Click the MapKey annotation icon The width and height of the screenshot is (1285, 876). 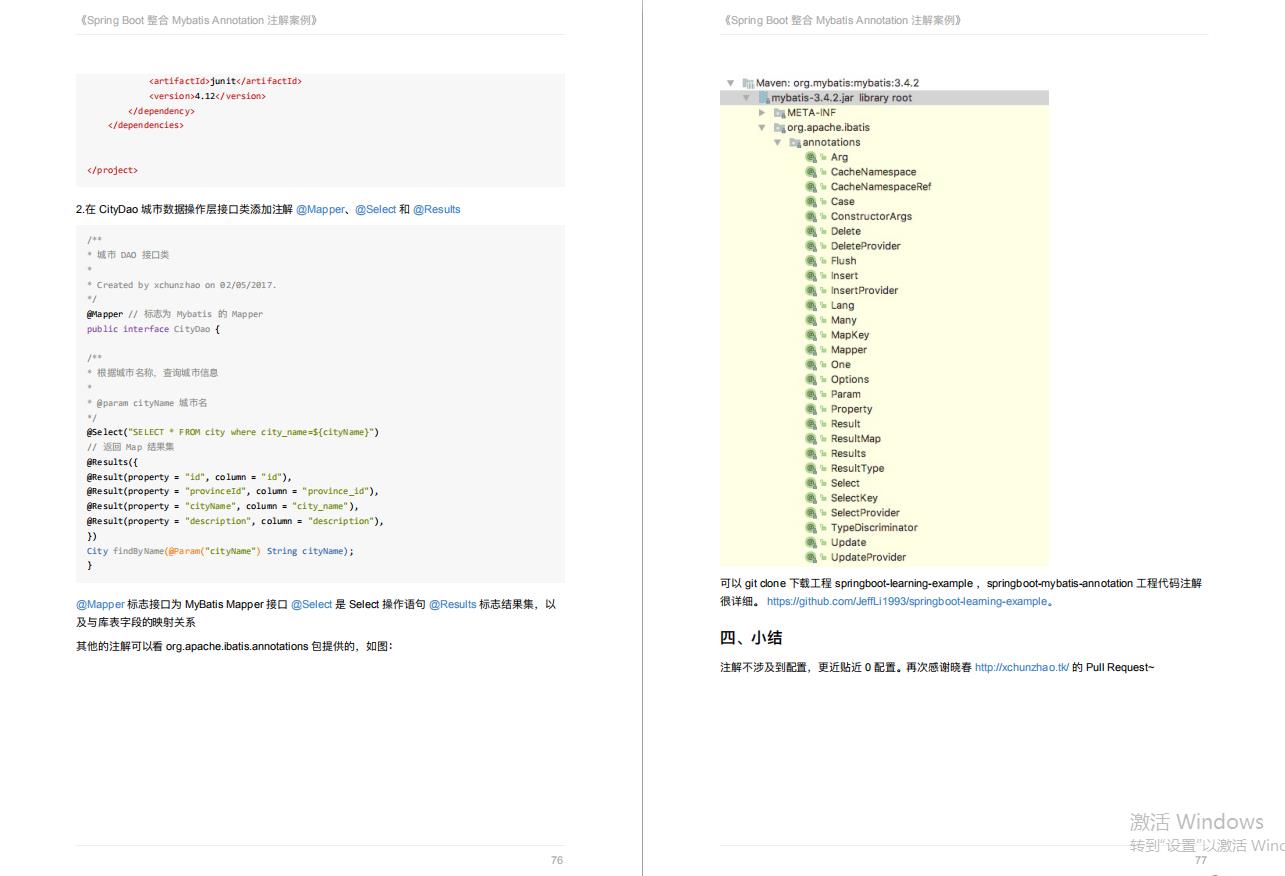[811, 335]
